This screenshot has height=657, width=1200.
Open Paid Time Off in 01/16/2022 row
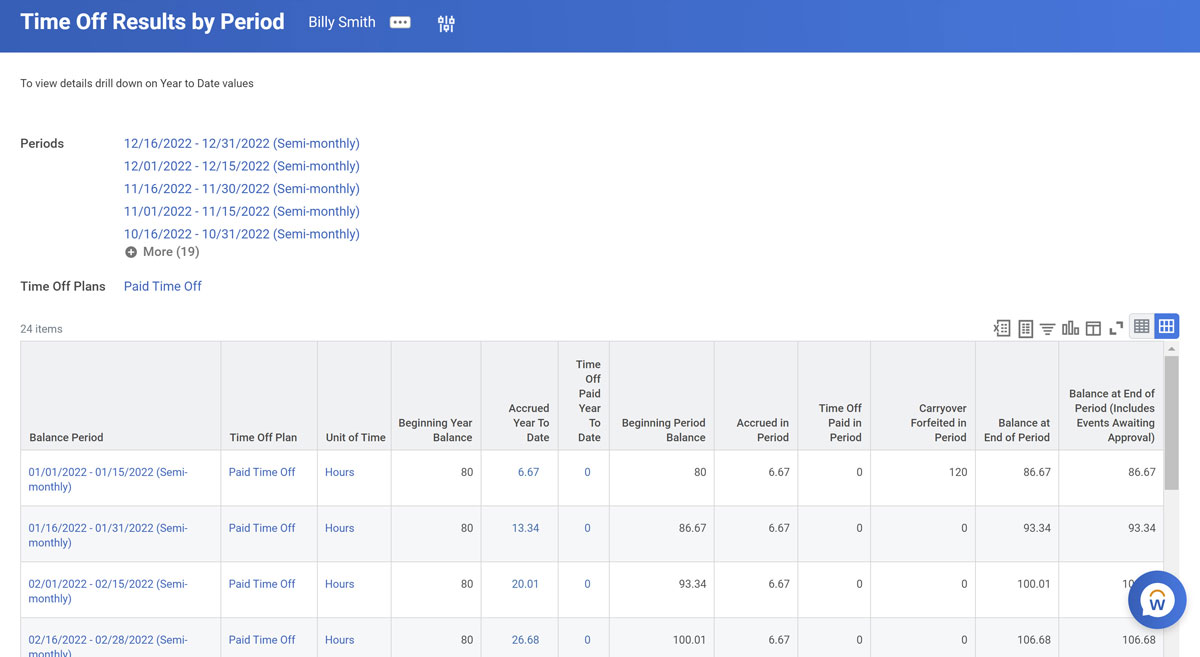[x=262, y=528]
